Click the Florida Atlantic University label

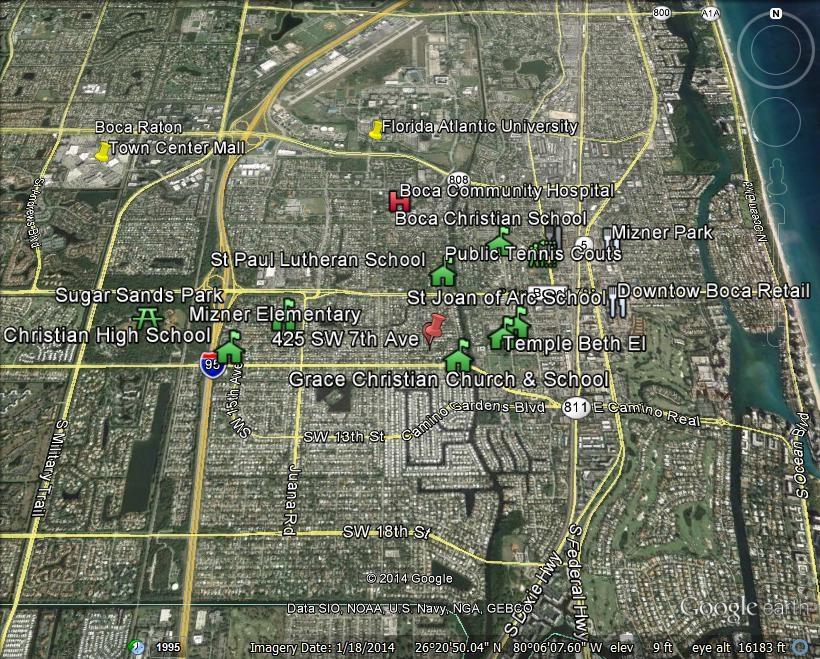[480, 127]
